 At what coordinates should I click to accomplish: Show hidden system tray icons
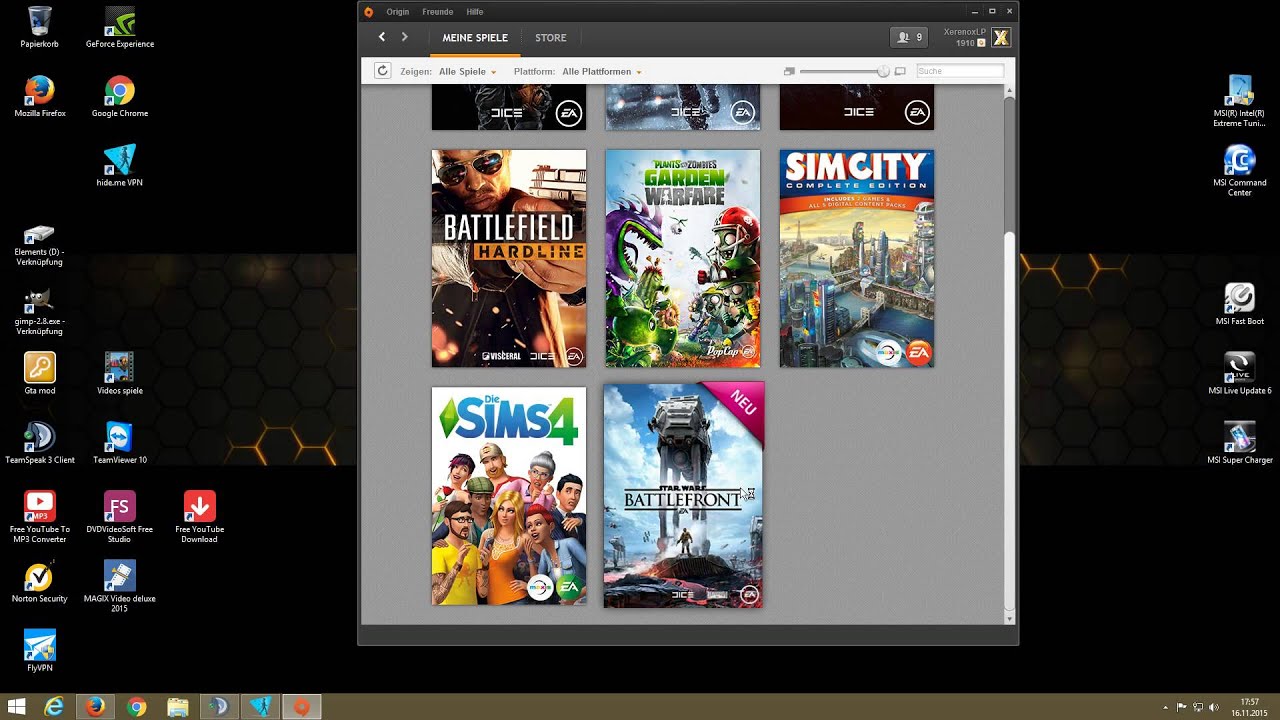click(x=1167, y=707)
